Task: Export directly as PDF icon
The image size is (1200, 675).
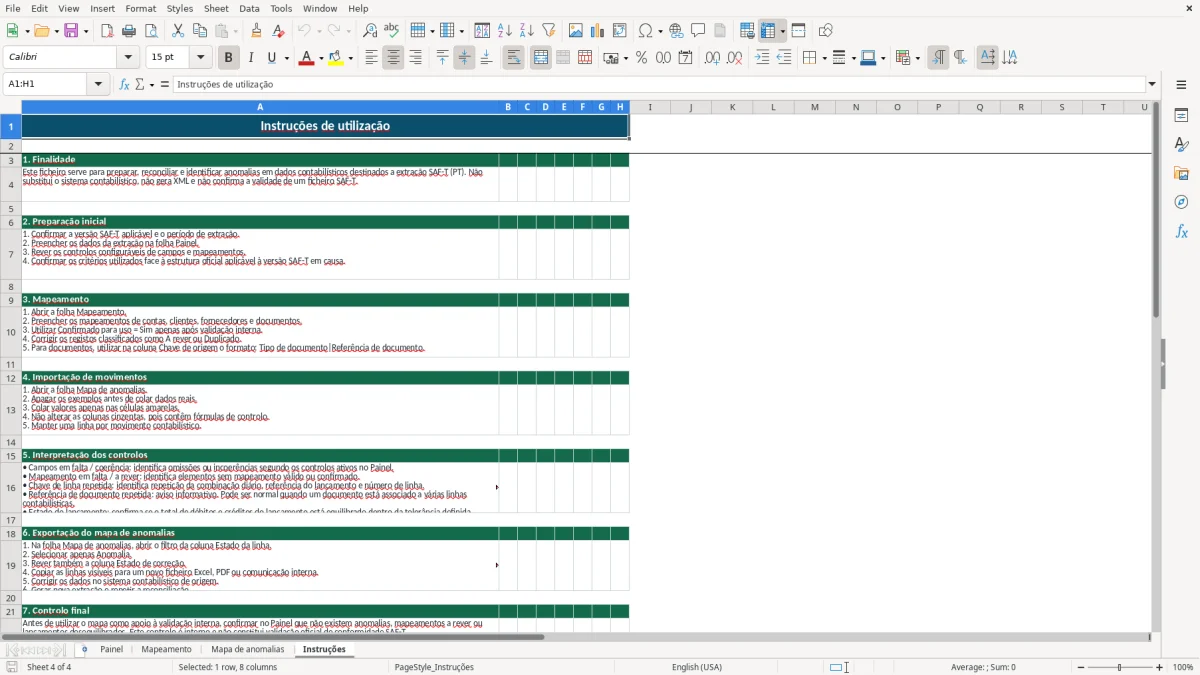Action: click(x=107, y=31)
